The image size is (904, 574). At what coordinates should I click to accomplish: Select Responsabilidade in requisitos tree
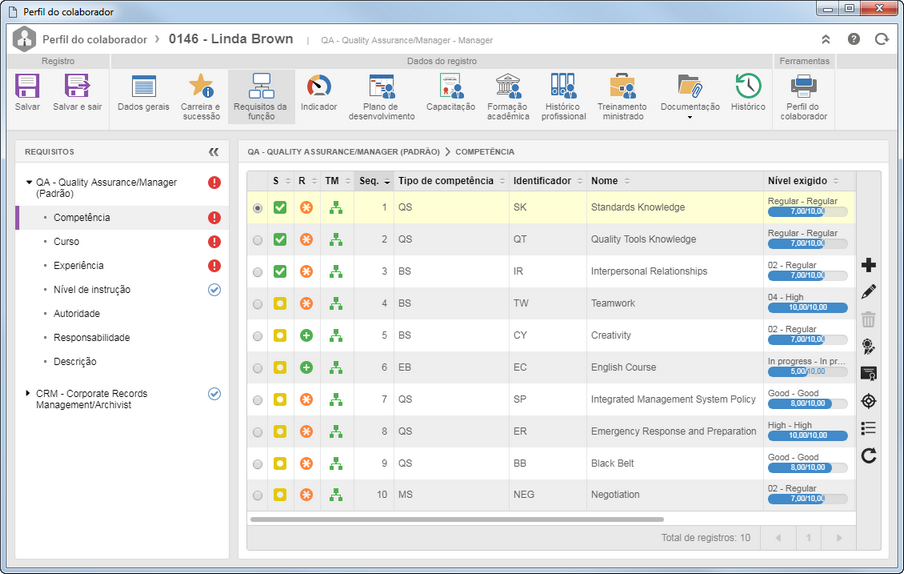point(92,338)
